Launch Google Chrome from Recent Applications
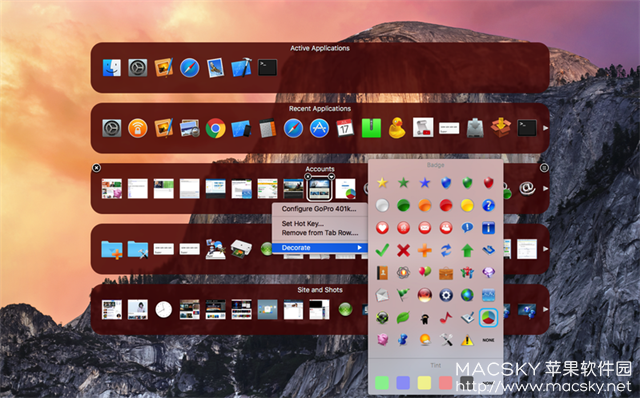The height and width of the screenshot is (398, 640). (x=216, y=128)
